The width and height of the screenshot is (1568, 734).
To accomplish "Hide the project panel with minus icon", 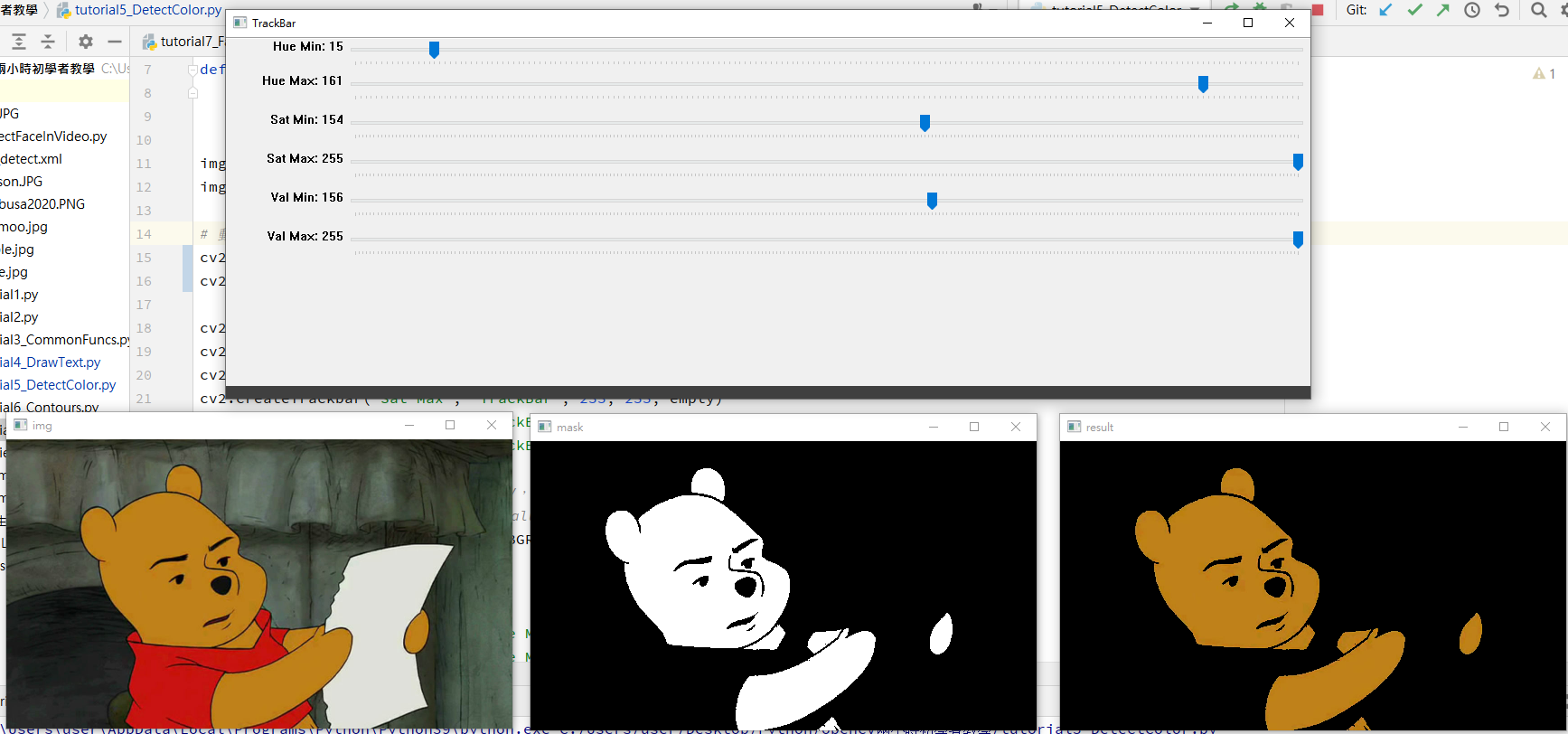I will 115,42.
